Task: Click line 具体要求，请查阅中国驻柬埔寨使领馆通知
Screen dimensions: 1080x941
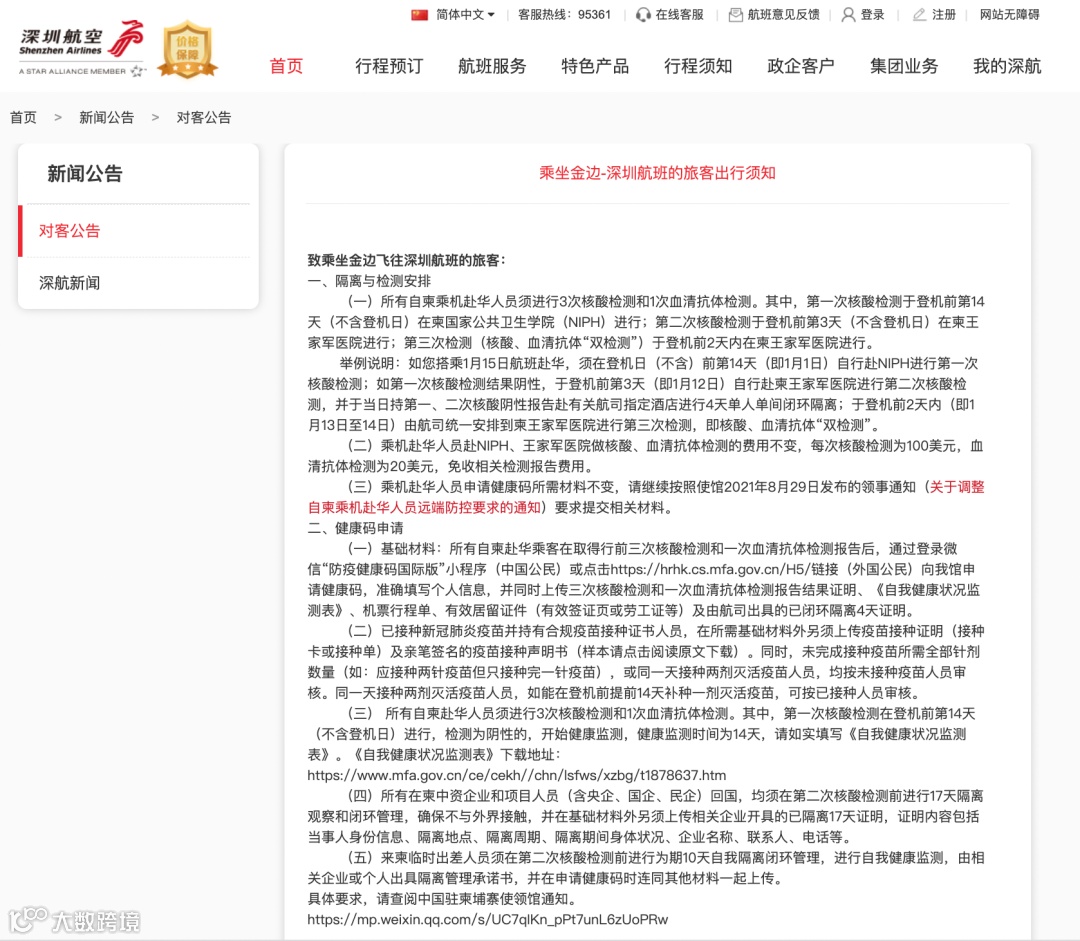Action: click(x=442, y=899)
